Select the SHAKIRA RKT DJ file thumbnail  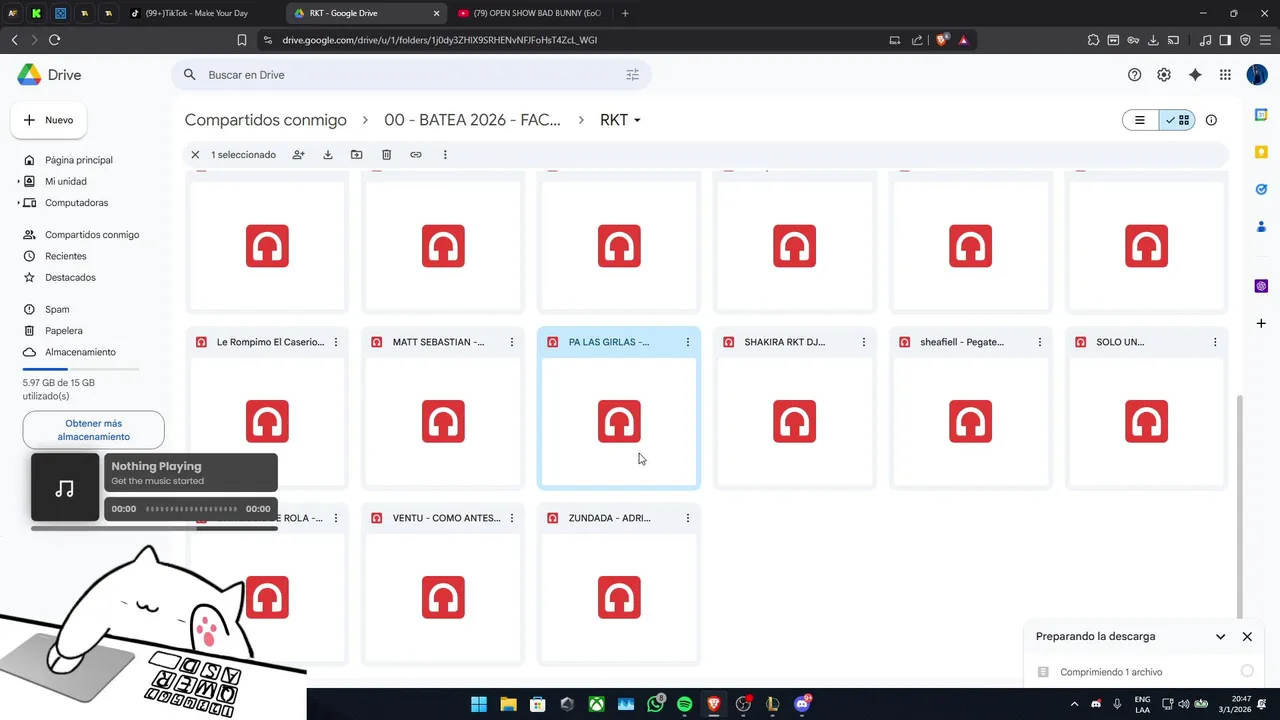[x=795, y=422]
